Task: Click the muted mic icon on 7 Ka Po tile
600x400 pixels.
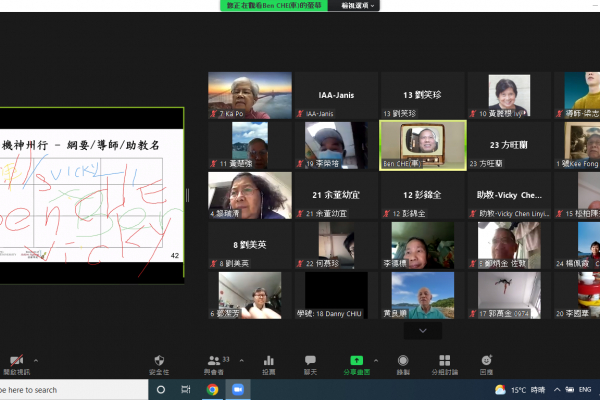Action: point(214,114)
